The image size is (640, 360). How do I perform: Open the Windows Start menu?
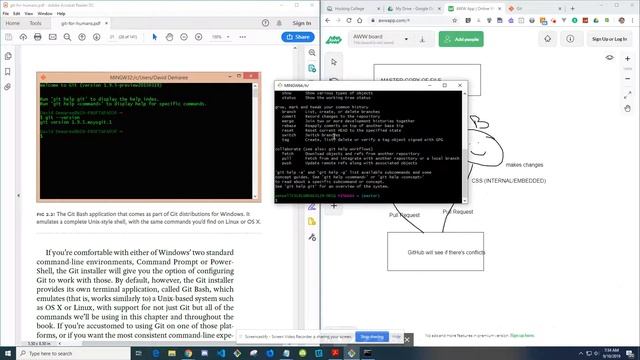click(x=8, y=353)
